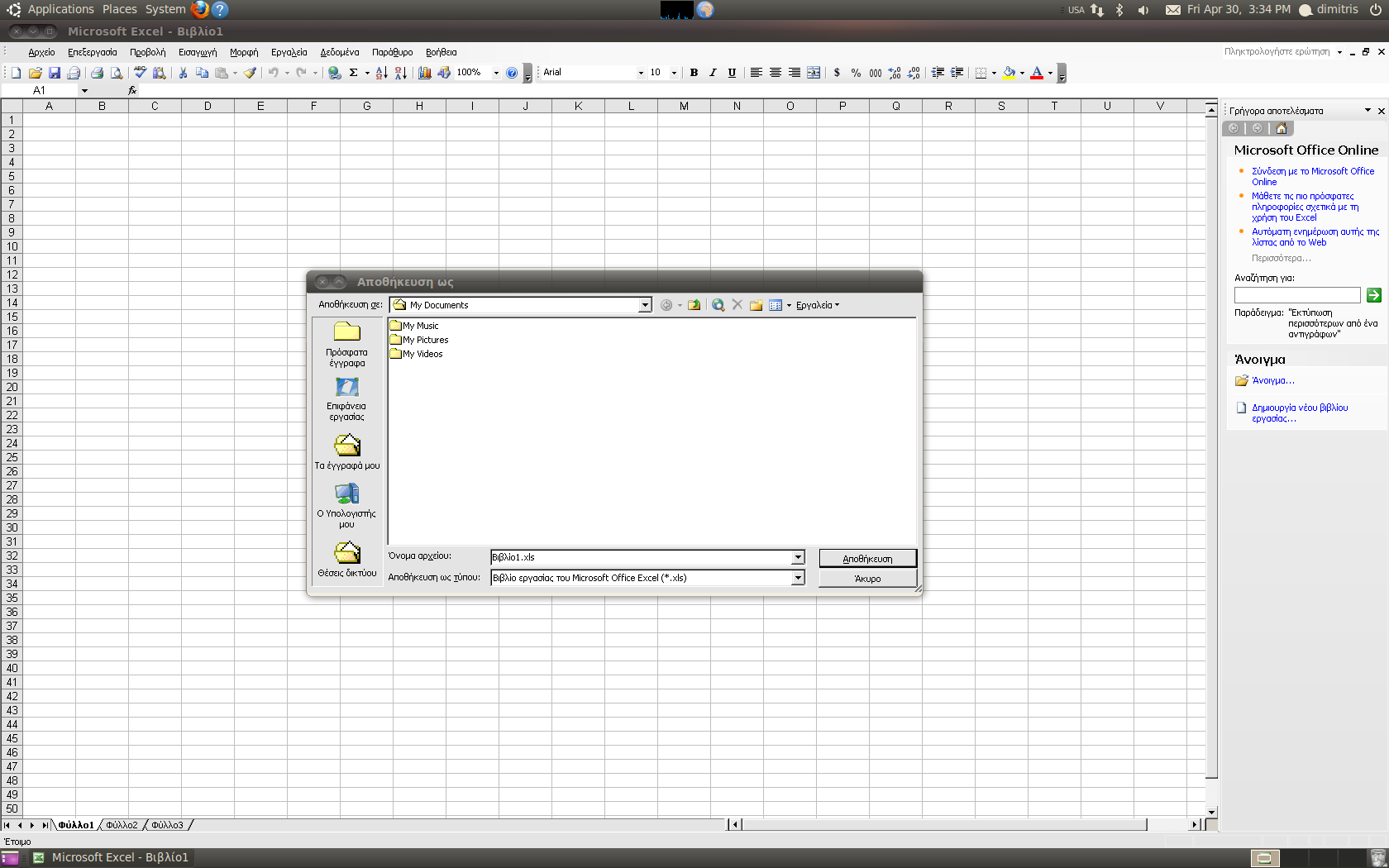Run the ABC spelling check icon
The image size is (1389, 868).
point(140,73)
